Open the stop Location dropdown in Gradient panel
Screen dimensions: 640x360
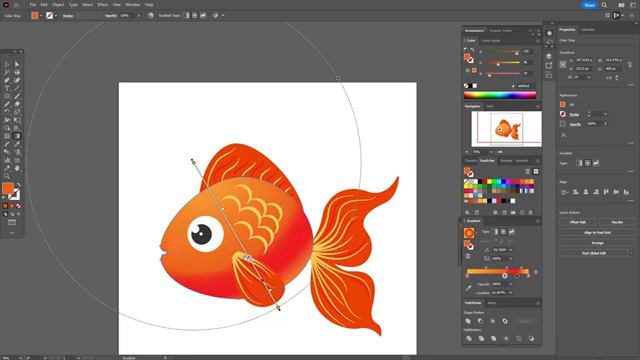pos(511,293)
